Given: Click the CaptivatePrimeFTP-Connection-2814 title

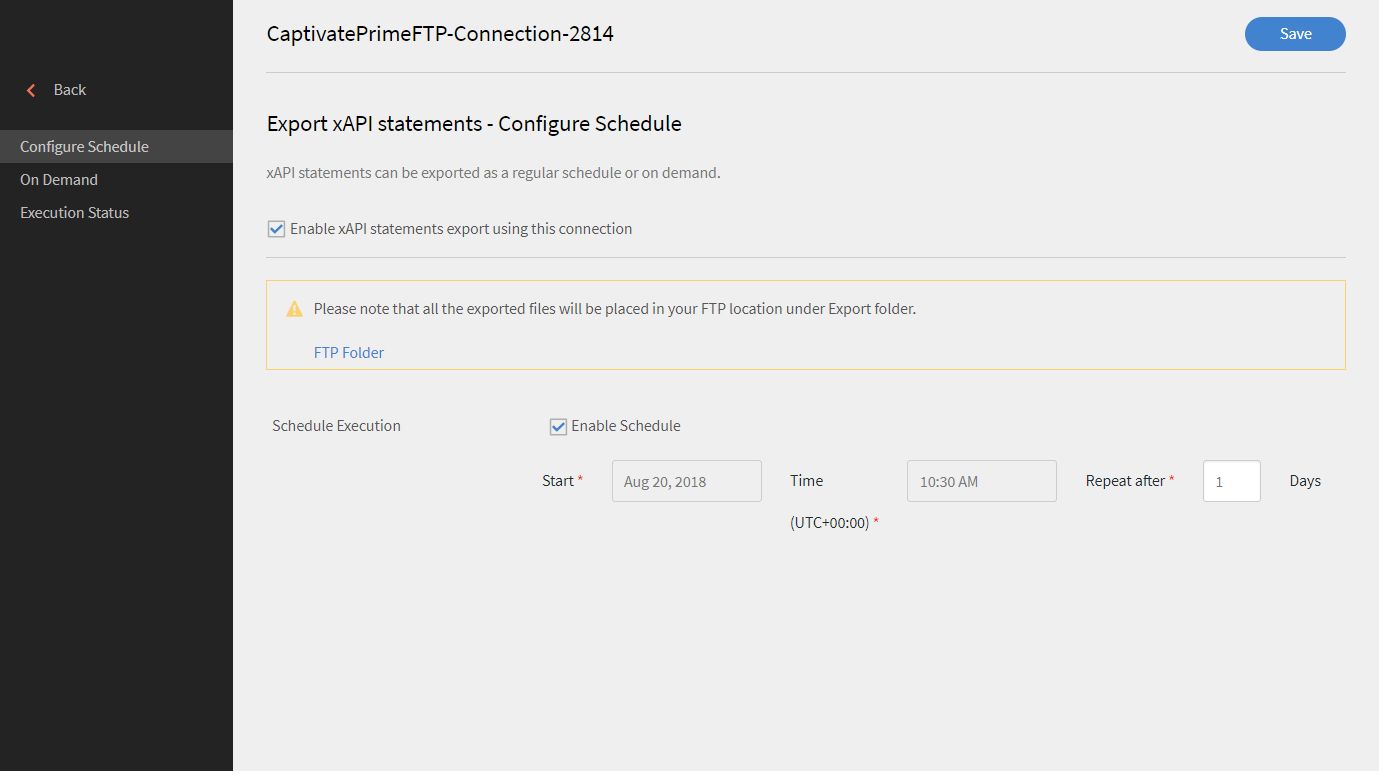Looking at the screenshot, I should click(440, 34).
